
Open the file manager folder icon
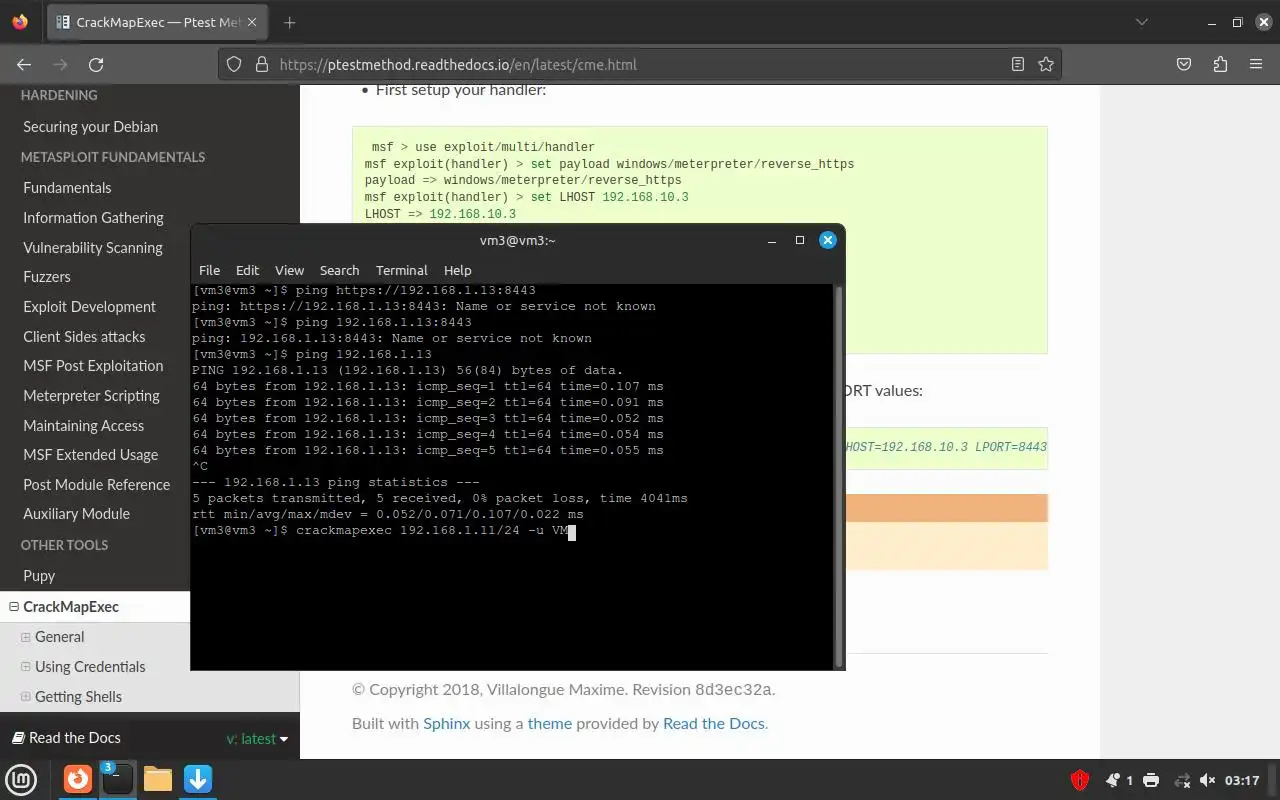coord(158,779)
